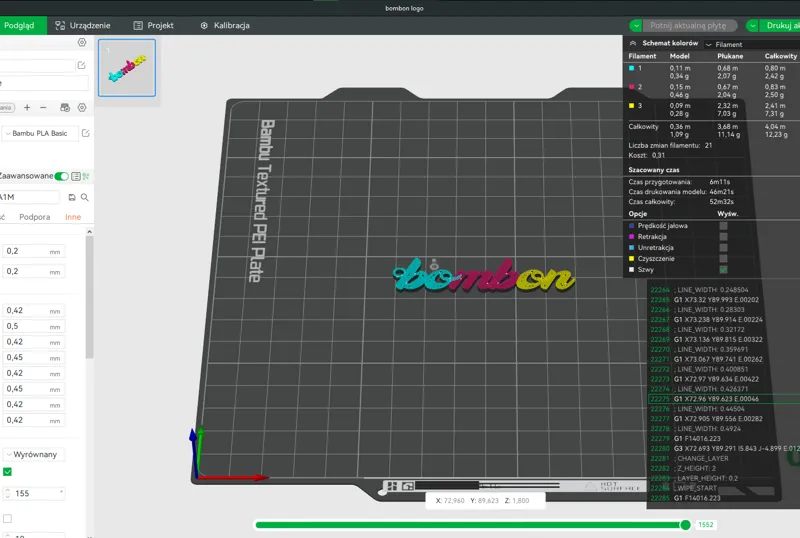Screen dimensions: 800x538
Task: Show Prędkość jałowa travel moves
Action: pos(723,226)
